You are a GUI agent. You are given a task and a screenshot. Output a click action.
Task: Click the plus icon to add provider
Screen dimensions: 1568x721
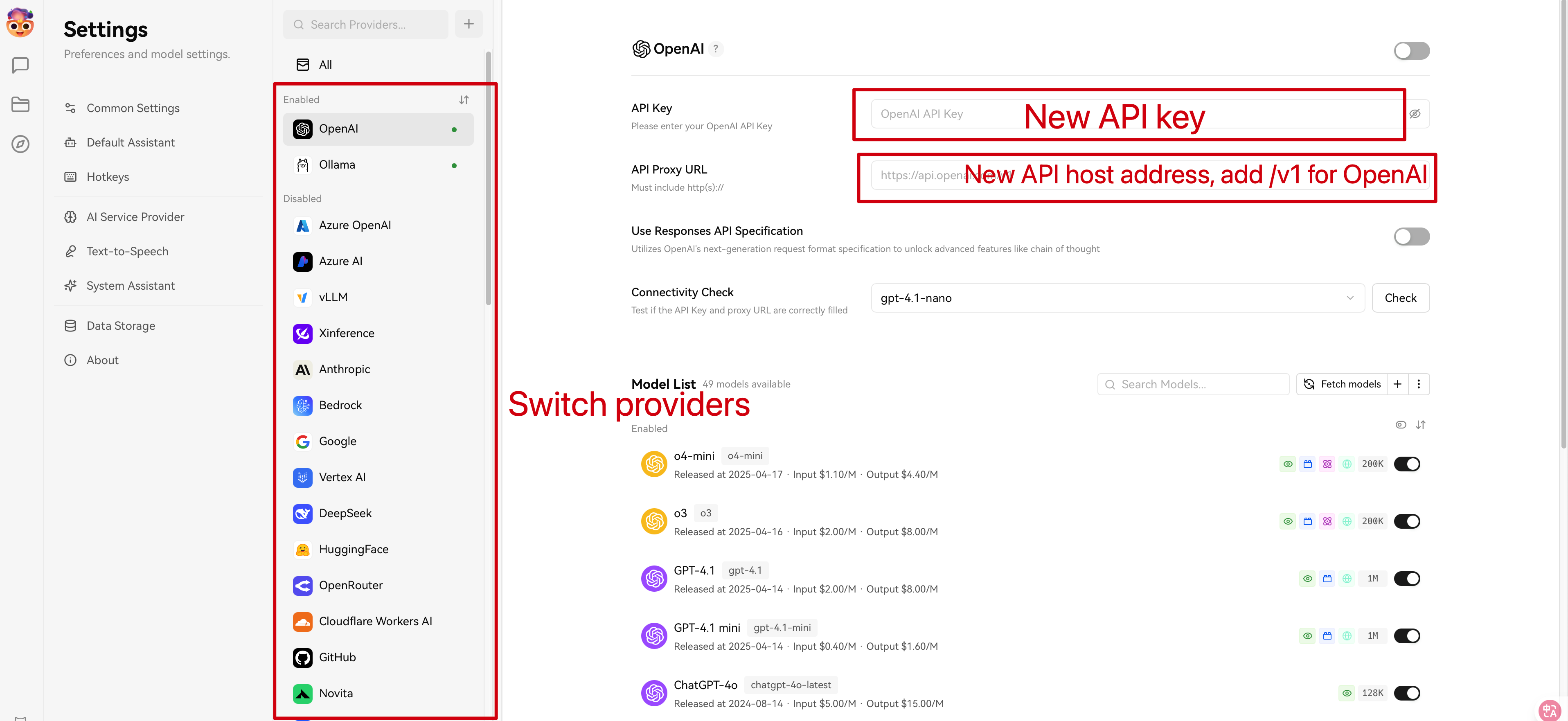(x=468, y=25)
